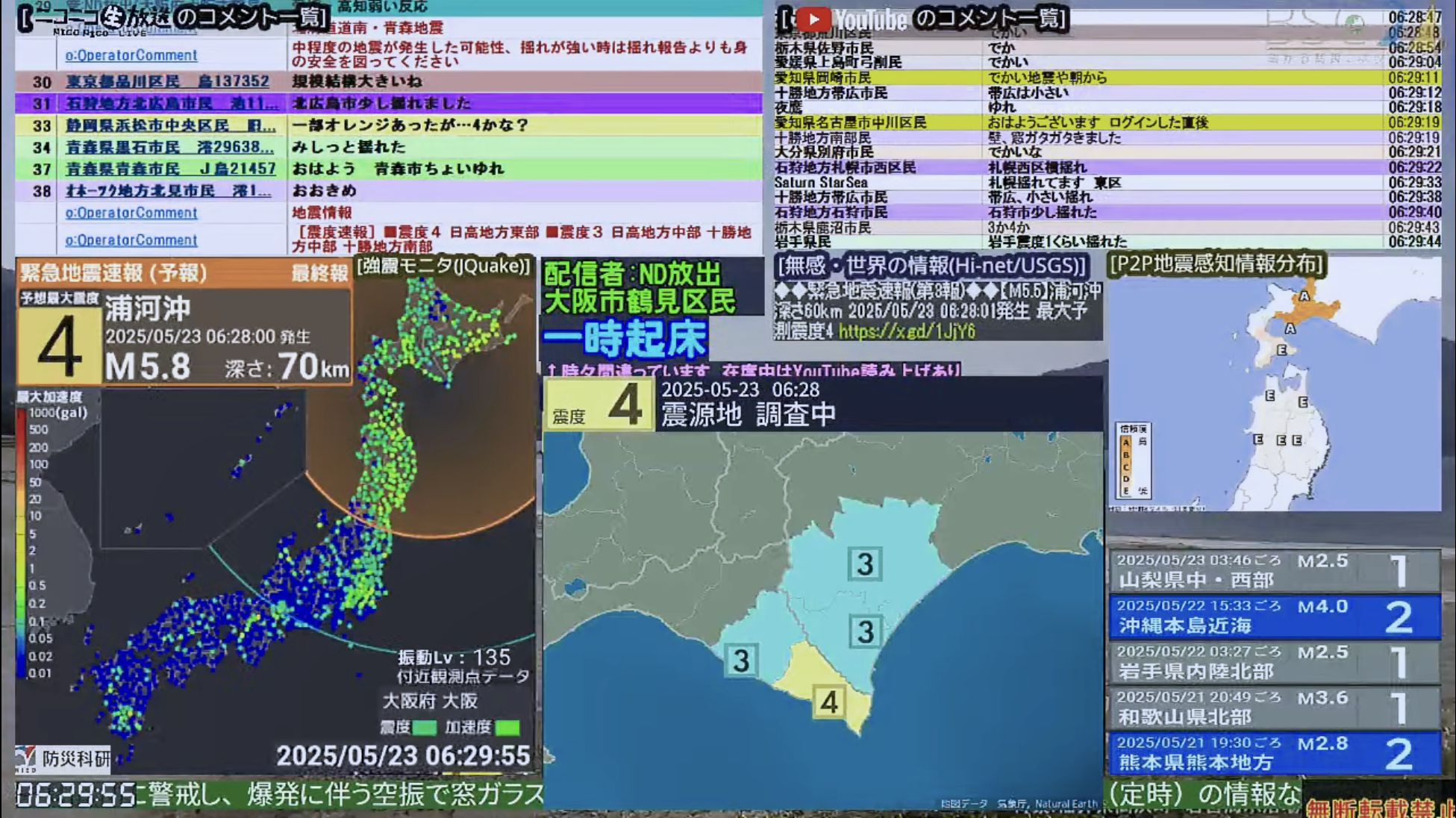Image resolution: width=1456 pixels, height=818 pixels.
Task: Select the 岩手県内陸北部 M2.5 history entry
Action: [x=1274, y=662]
